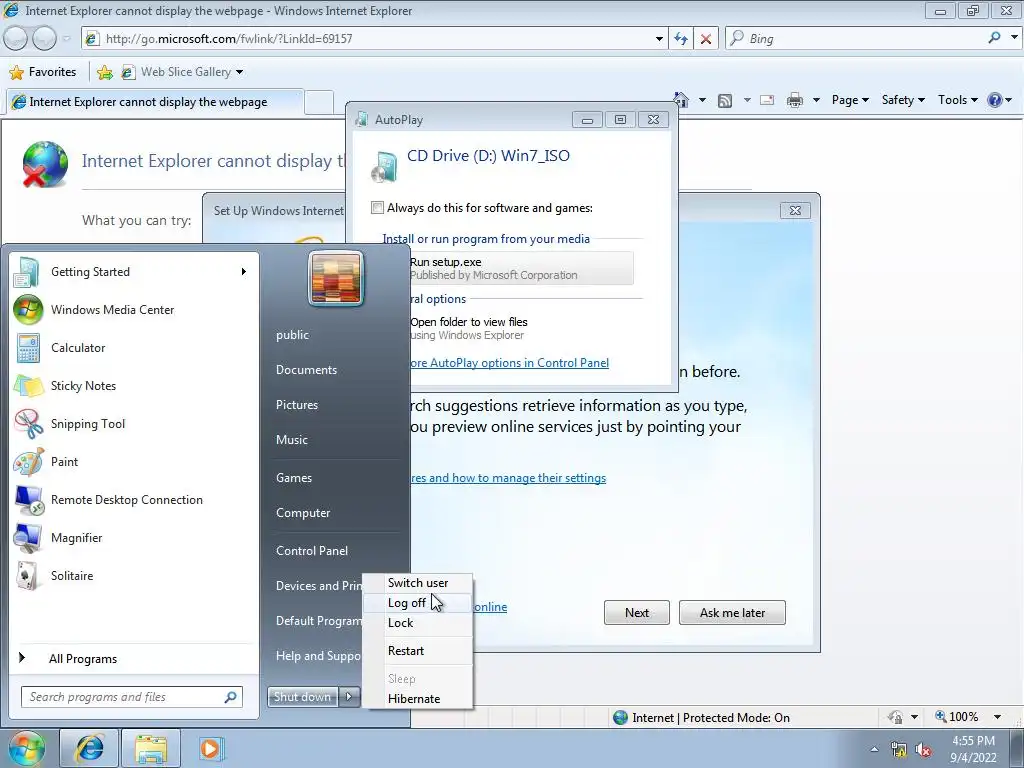Open Computer from Start menu
The image size is (1024, 768).
pos(302,513)
